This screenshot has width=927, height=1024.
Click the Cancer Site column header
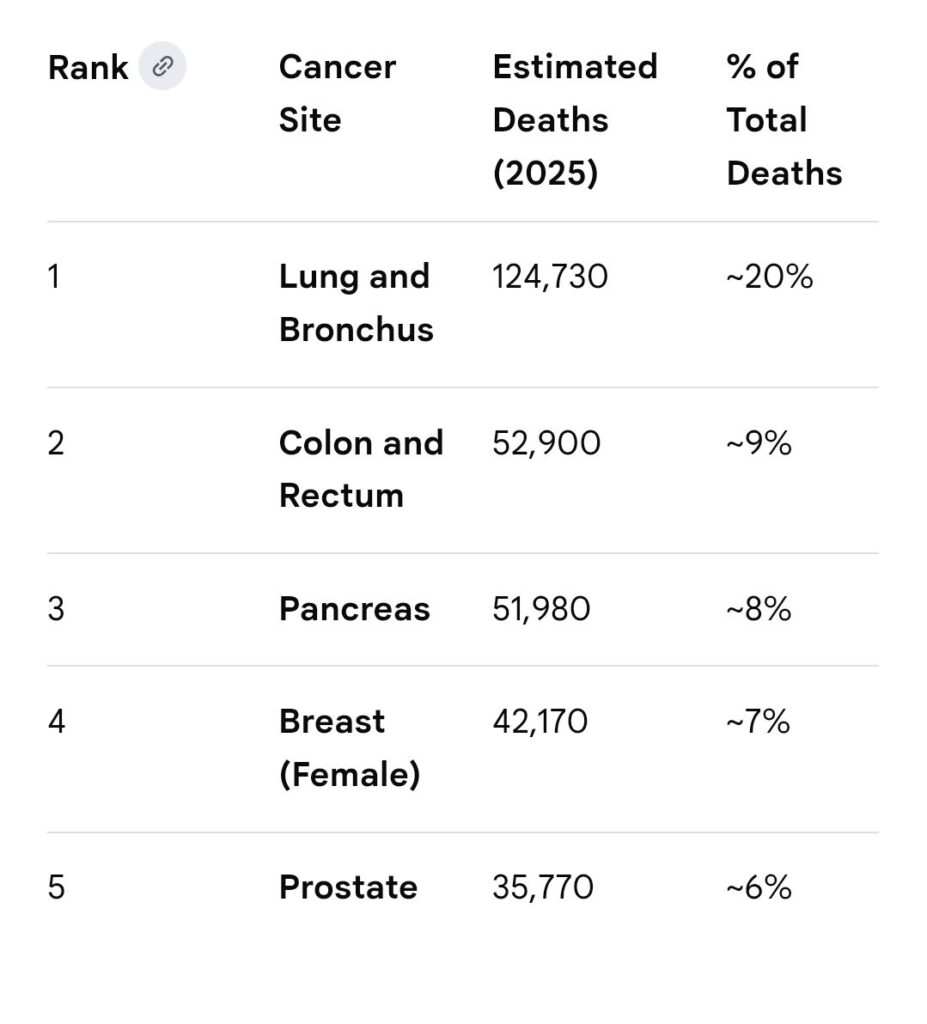click(337, 94)
